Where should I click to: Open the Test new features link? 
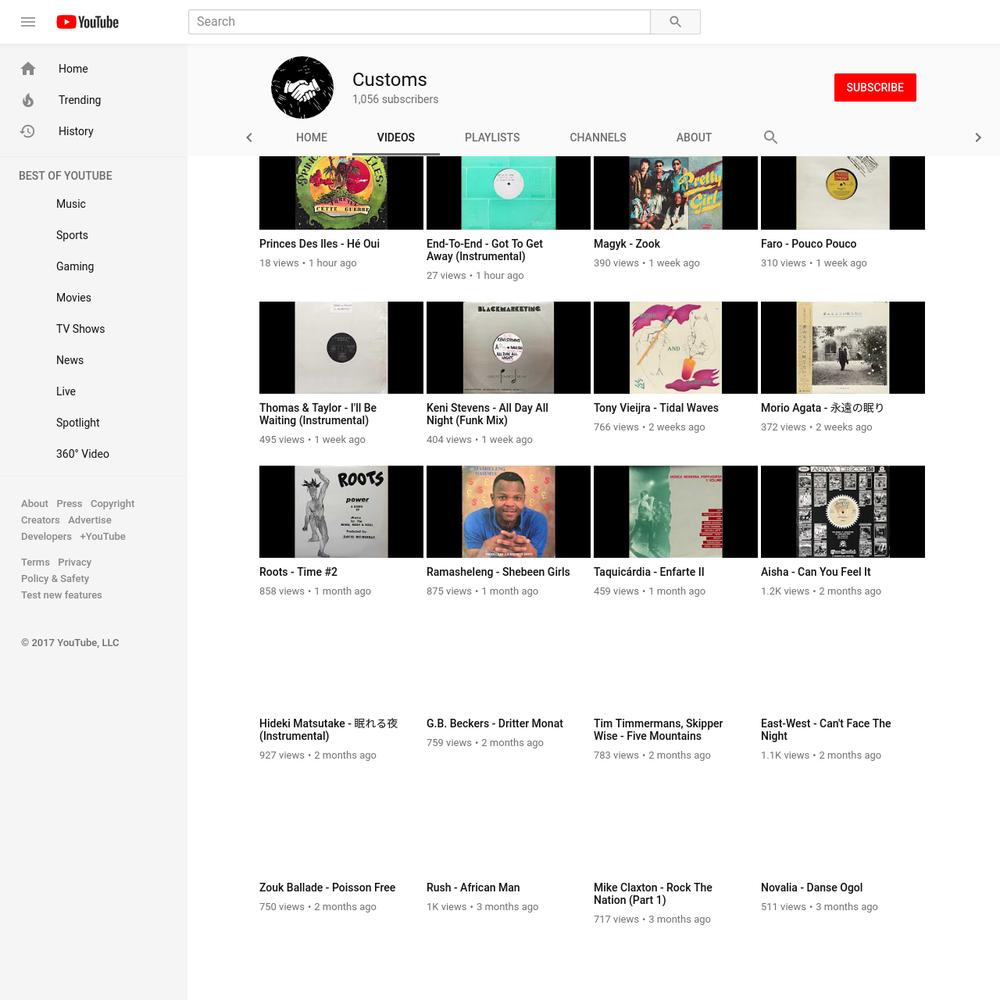61,596
